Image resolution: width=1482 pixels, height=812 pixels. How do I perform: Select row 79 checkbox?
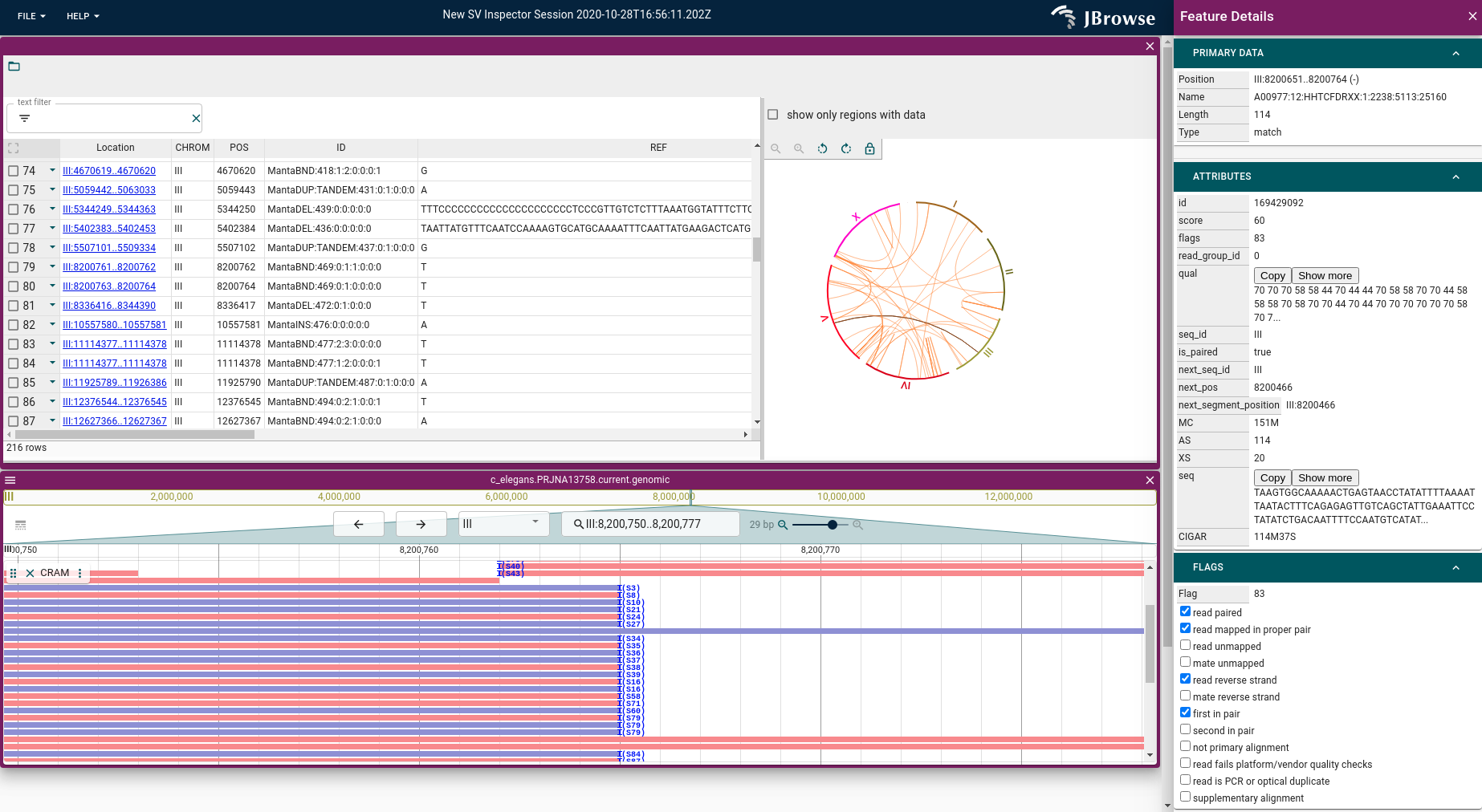13,267
